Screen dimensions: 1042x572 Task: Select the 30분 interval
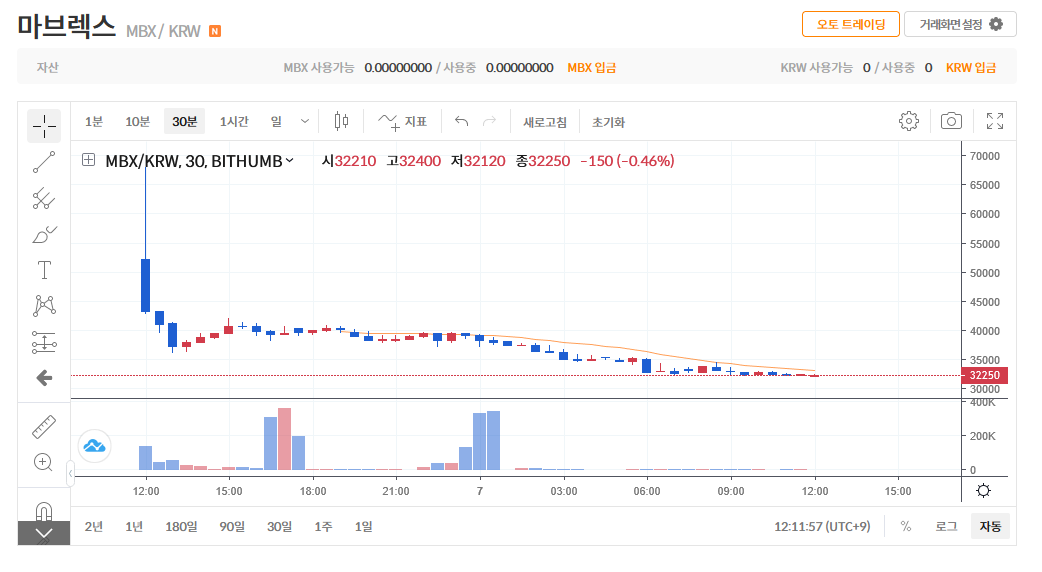pyautogui.click(x=185, y=122)
